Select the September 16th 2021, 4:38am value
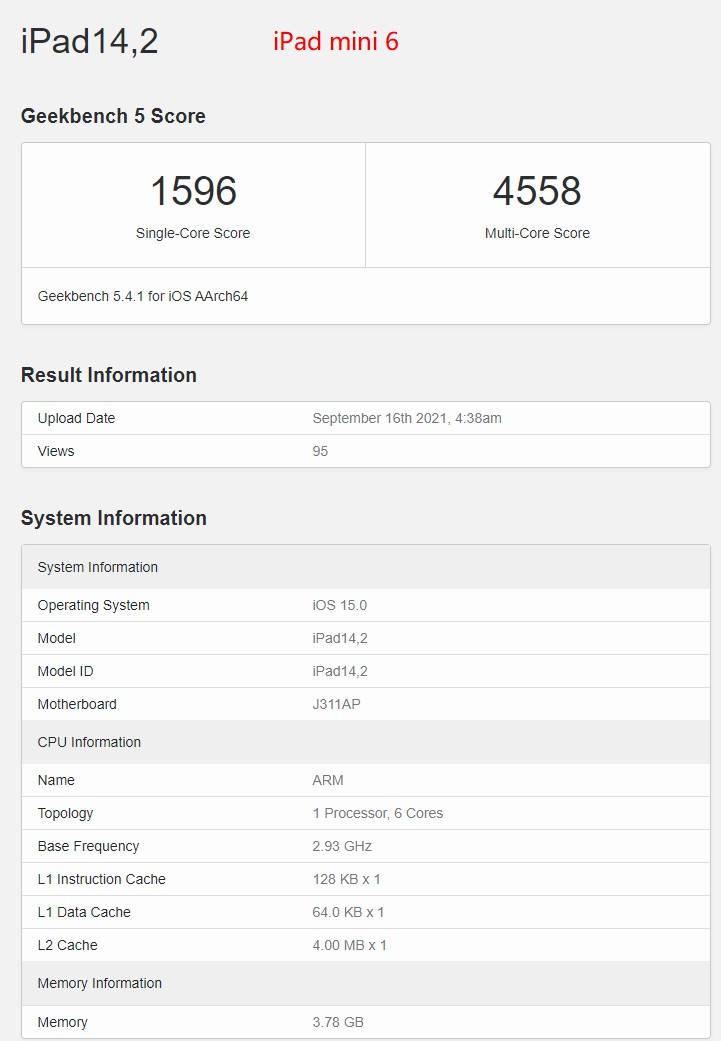Viewport: 721px width, 1041px height. pos(407,418)
